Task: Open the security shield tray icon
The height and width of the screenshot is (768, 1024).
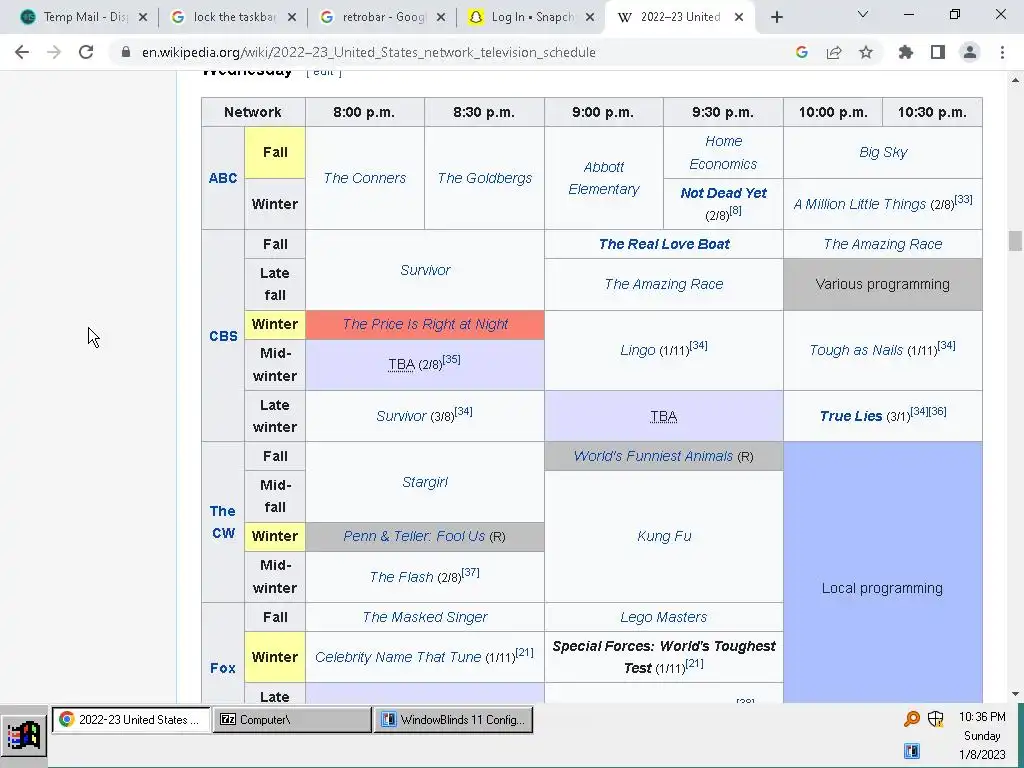Action: point(936,719)
